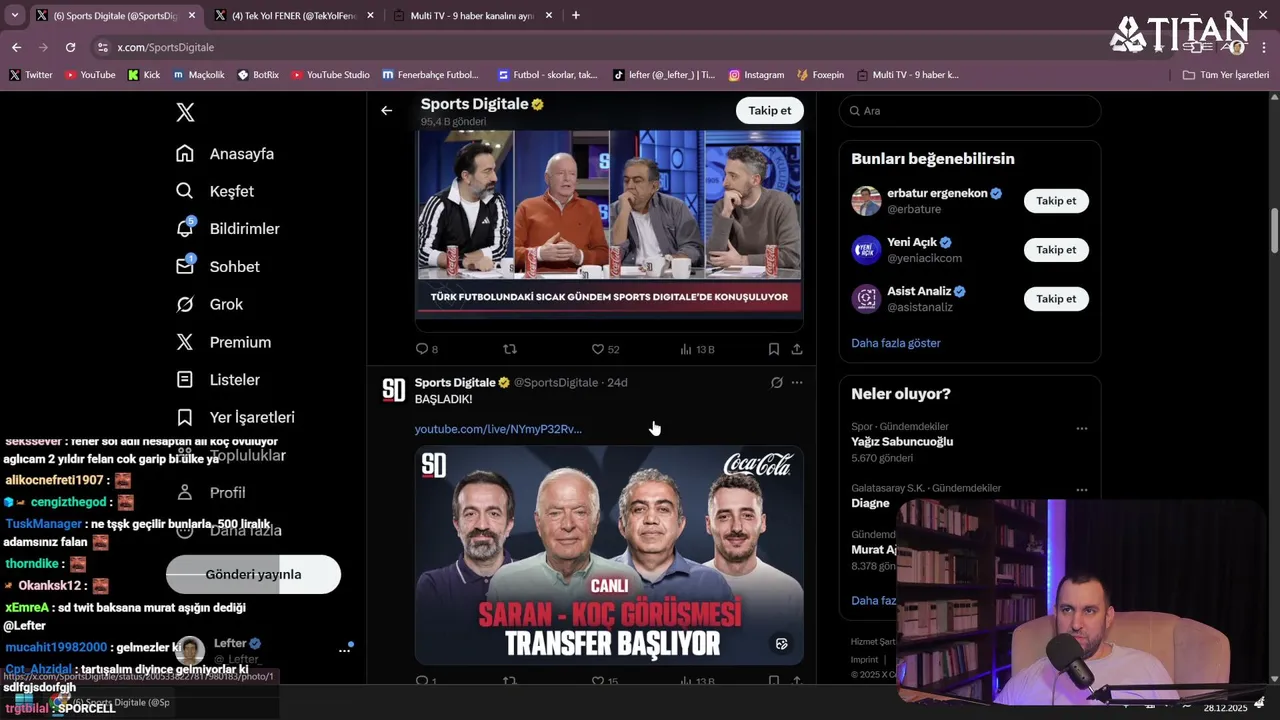Open the panel discussion video thumbnail
This screenshot has height=720, width=1280.
coord(609,226)
